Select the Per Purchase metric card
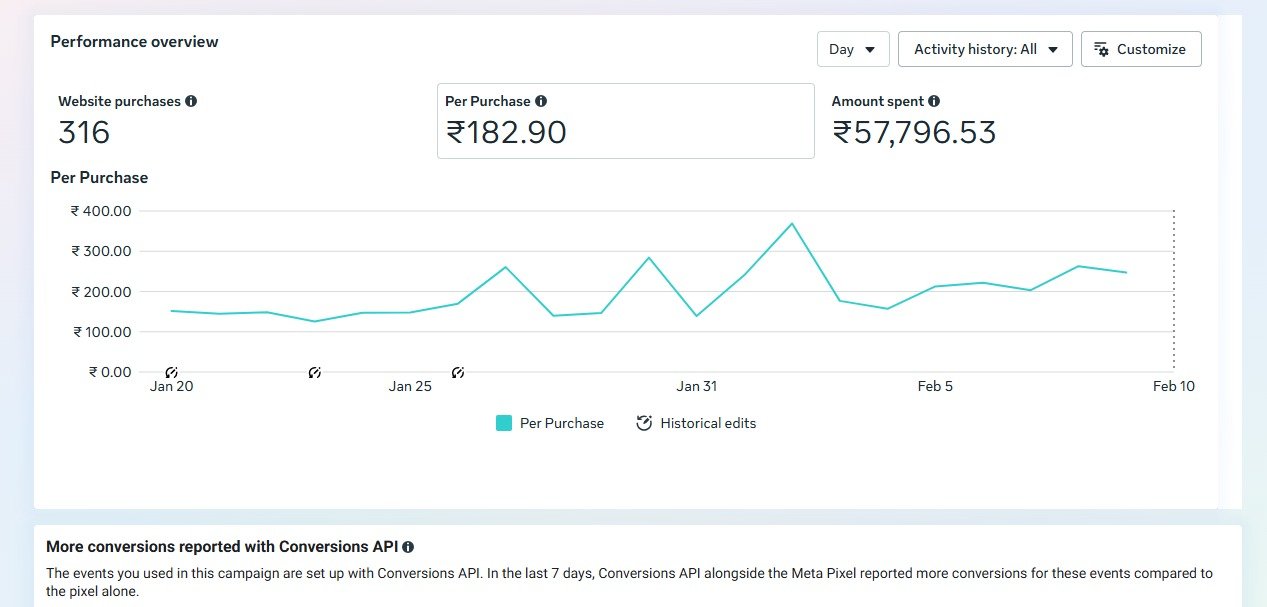The width and height of the screenshot is (1267, 607). (x=625, y=120)
